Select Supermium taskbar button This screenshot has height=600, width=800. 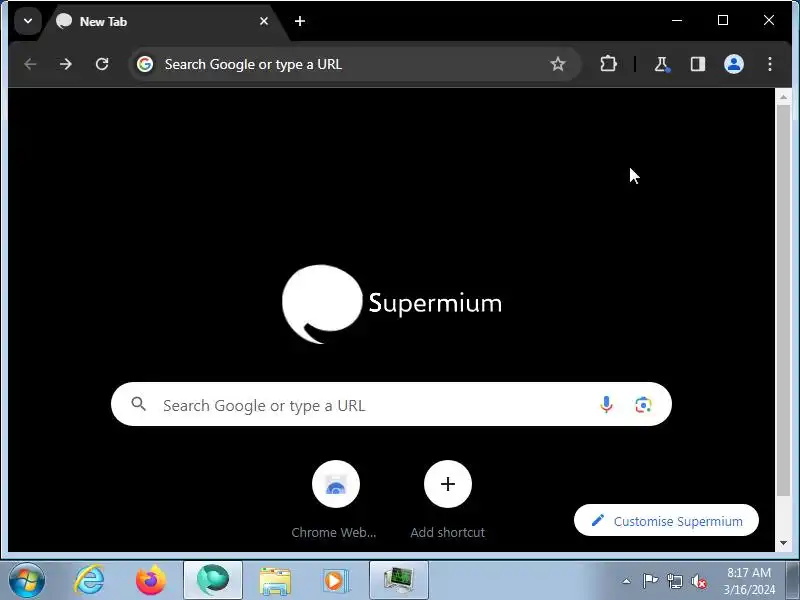point(213,581)
